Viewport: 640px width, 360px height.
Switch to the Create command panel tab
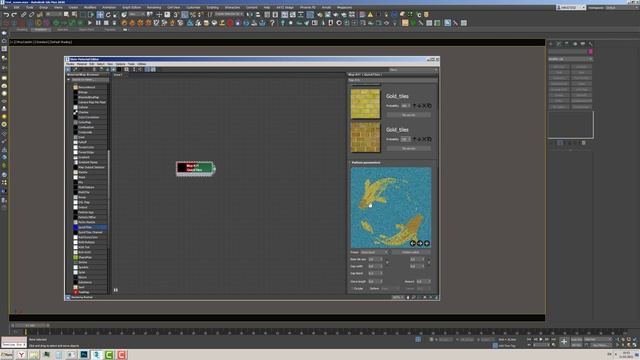coord(551,44)
